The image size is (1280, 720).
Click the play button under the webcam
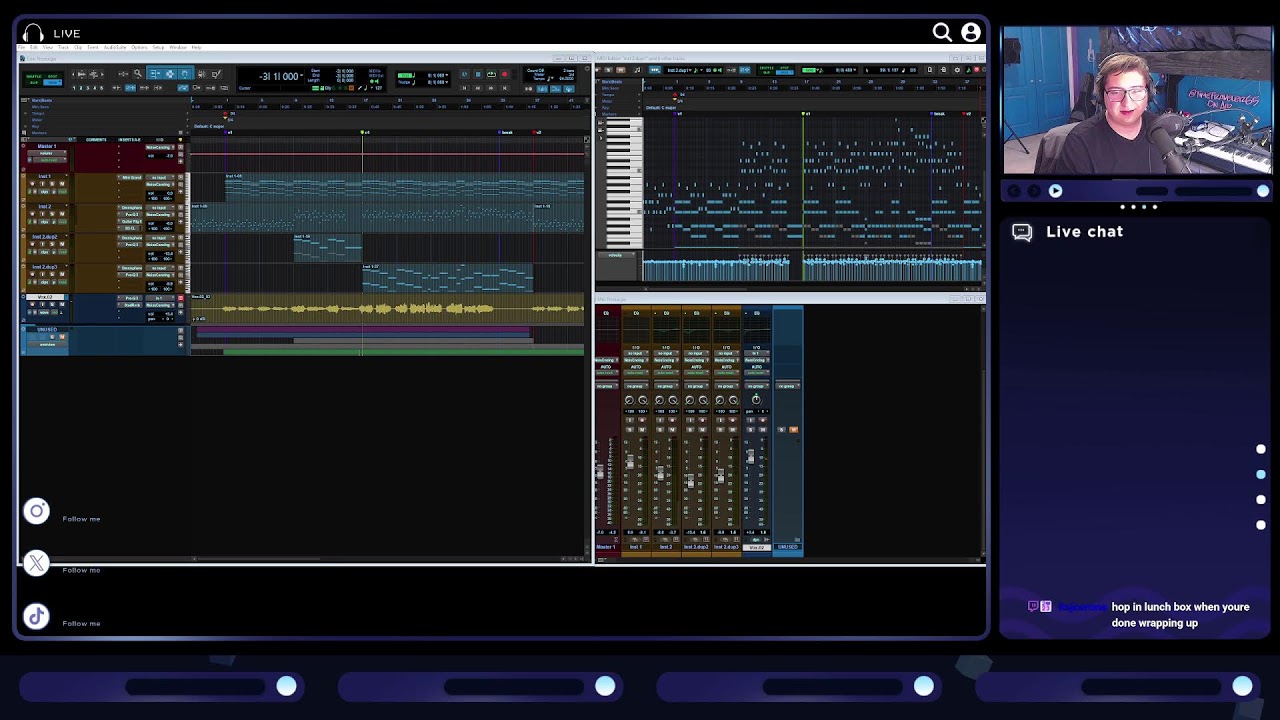point(1055,191)
